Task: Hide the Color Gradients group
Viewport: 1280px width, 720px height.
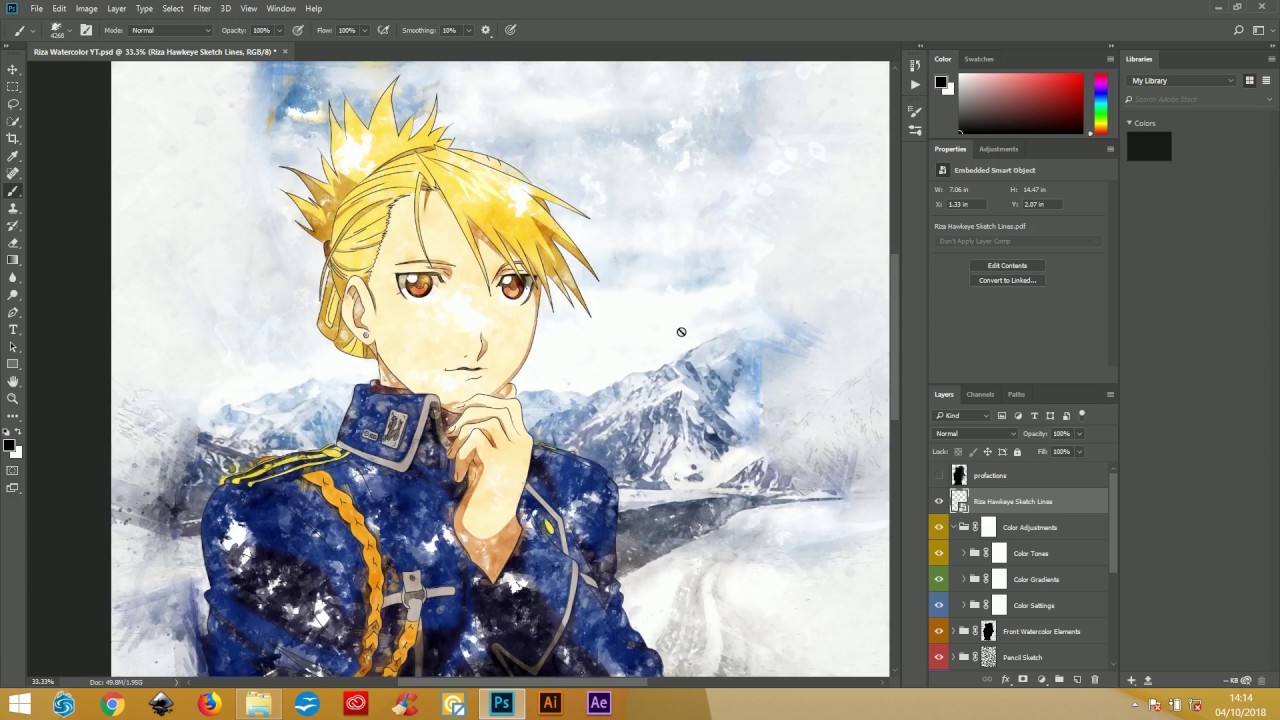Action: [x=938, y=579]
